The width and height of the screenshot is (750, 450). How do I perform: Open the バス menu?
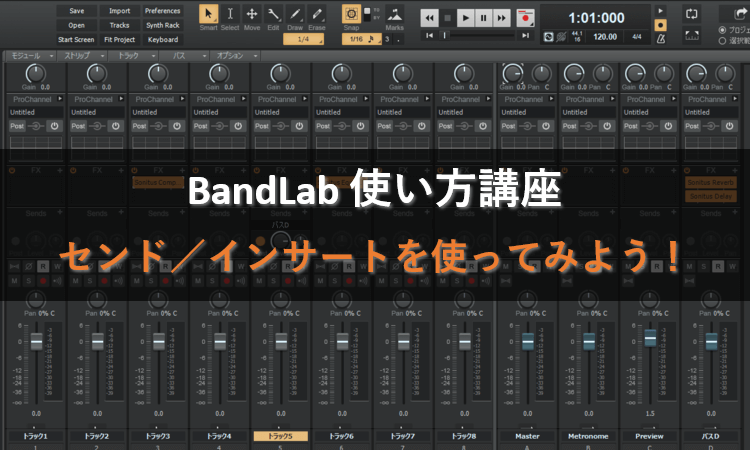[x=185, y=56]
